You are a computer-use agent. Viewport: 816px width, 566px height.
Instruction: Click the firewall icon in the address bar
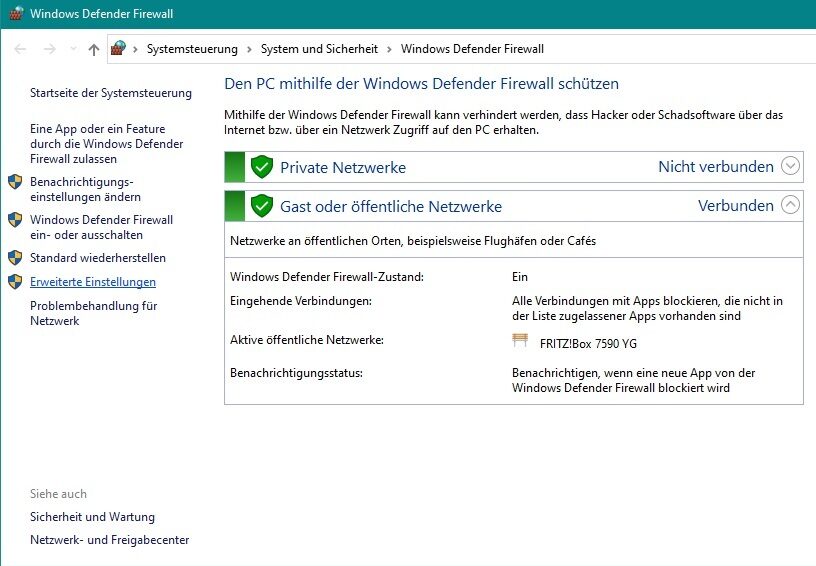118,49
